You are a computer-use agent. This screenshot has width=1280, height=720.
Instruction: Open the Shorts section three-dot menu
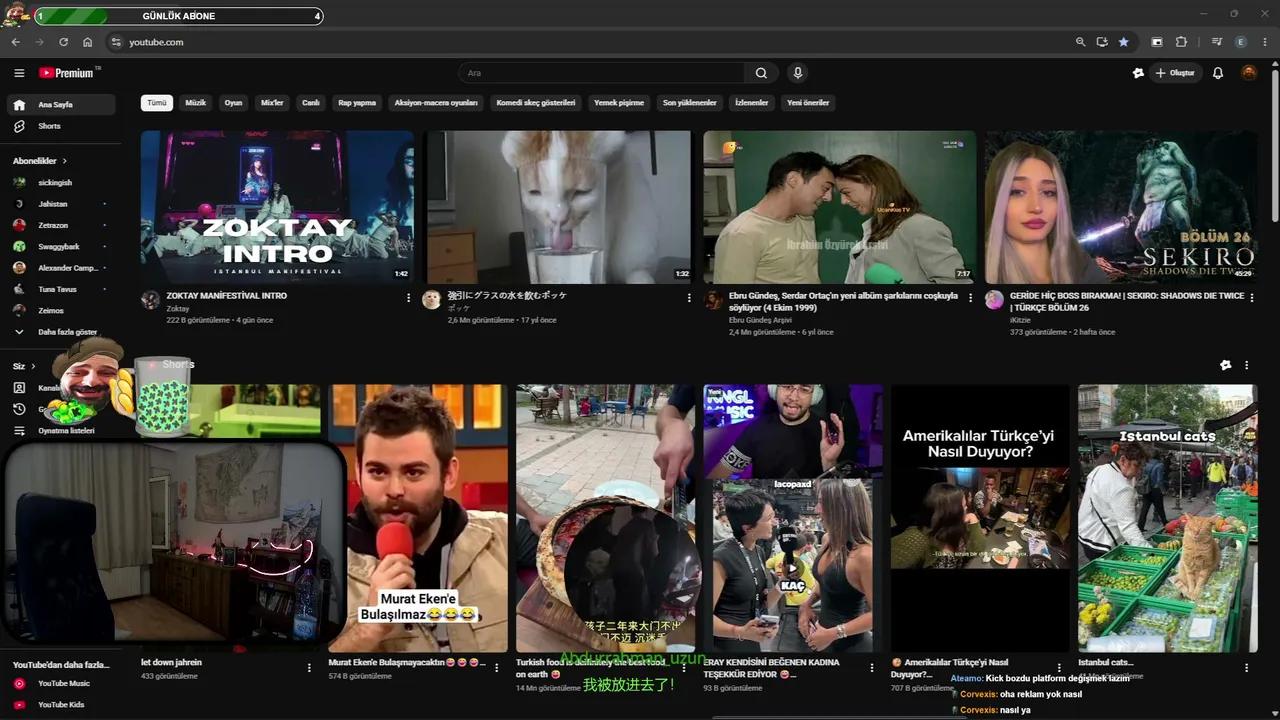[1246, 365]
